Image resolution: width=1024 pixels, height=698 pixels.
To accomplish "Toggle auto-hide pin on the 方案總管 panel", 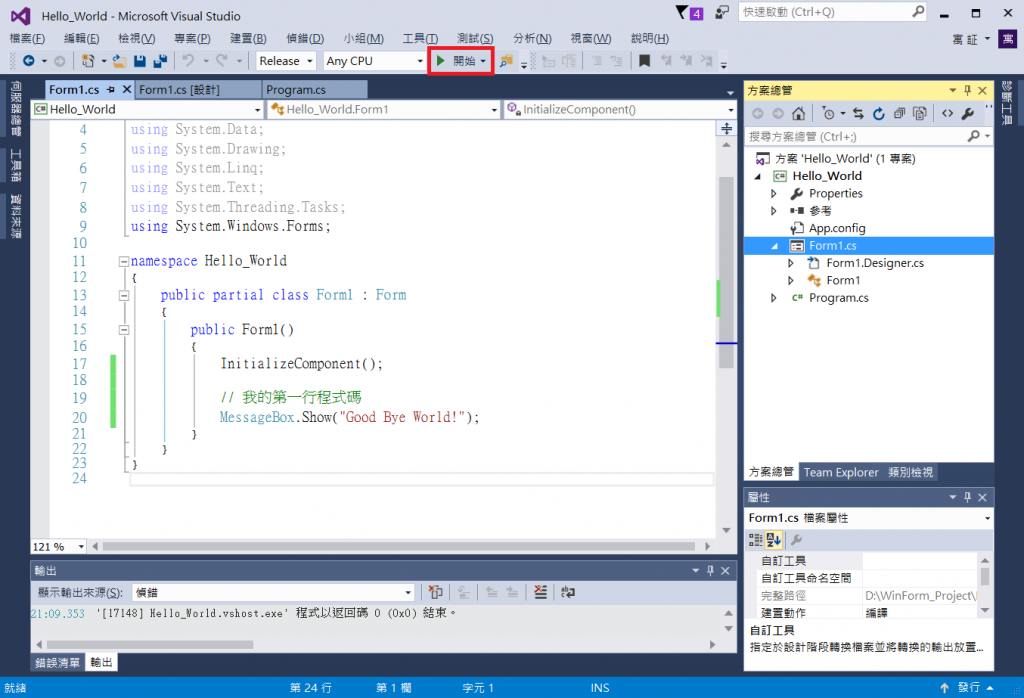I will tap(968, 90).
